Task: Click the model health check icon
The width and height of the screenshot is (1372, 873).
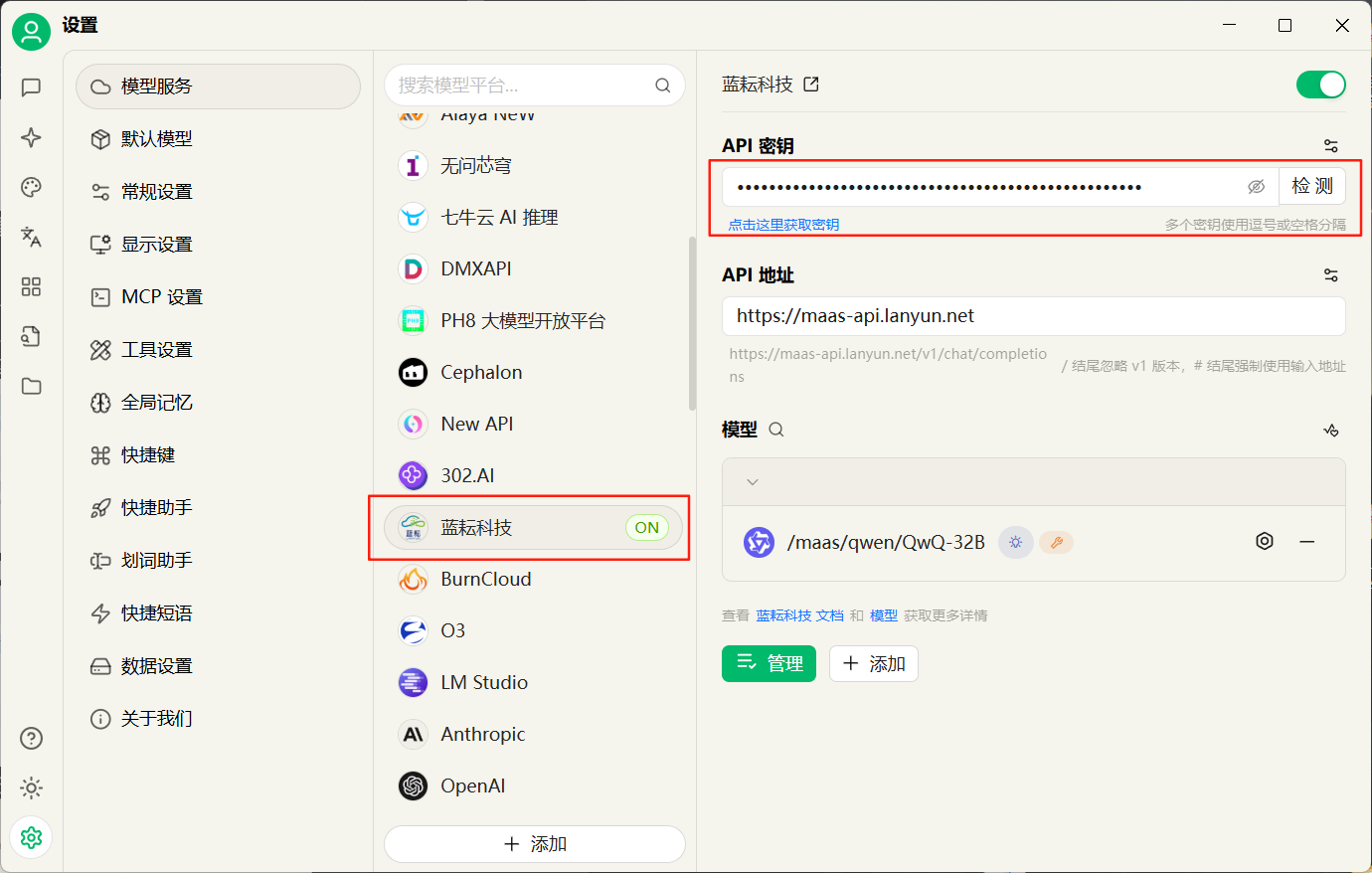Action: pos(1331,430)
